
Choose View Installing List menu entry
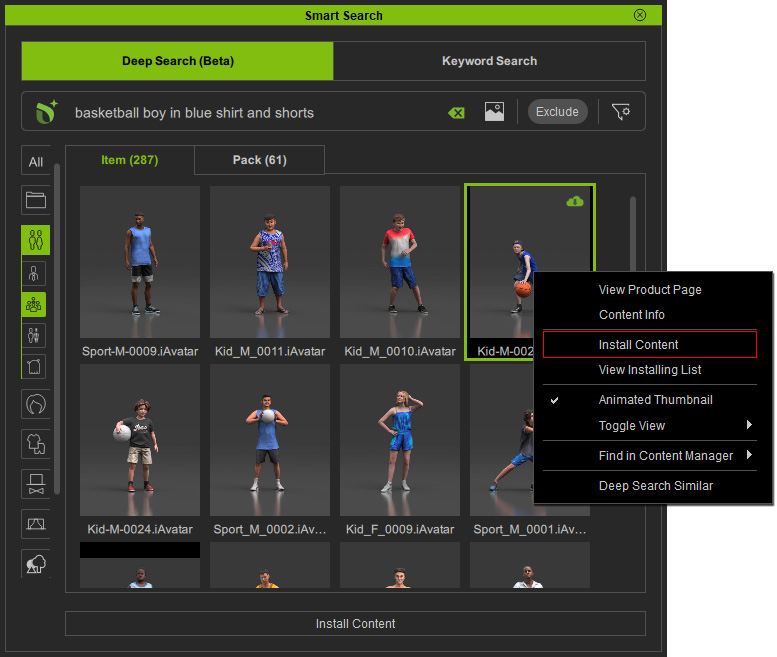(650, 370)
